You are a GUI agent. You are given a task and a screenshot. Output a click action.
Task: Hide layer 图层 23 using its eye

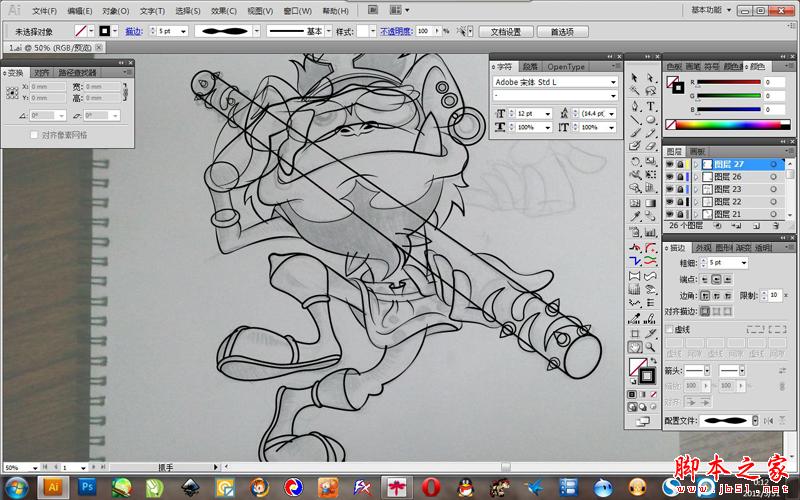670,189
